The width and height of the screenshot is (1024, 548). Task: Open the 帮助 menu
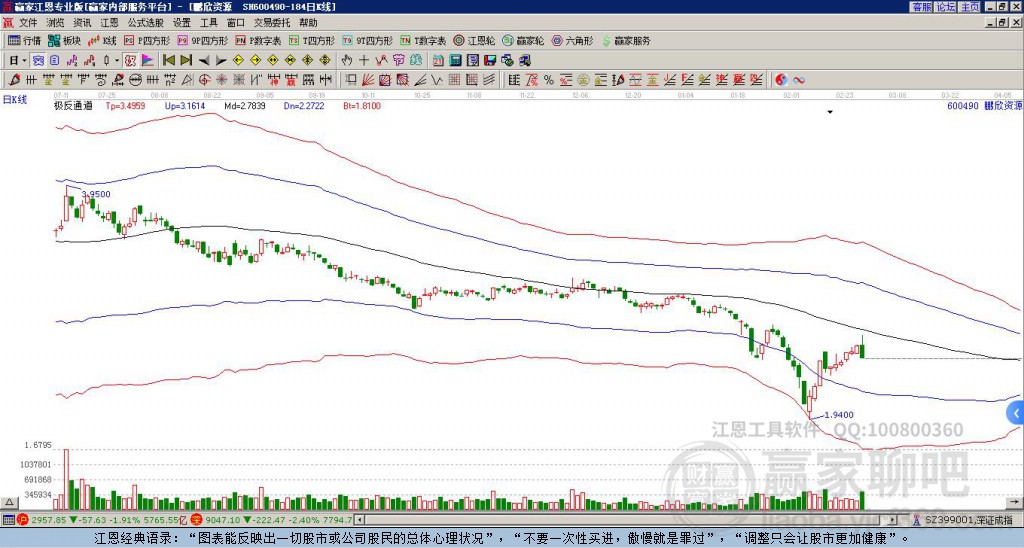click(x=308, y=23)
